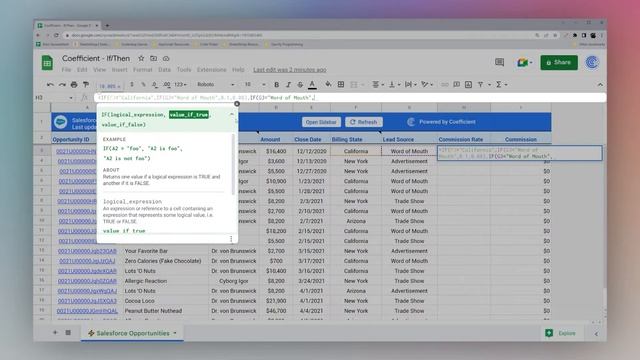Viewport: 640px width, 360px height.
Task: Select the Commission Rate column header cell
Action: [463, 139]
